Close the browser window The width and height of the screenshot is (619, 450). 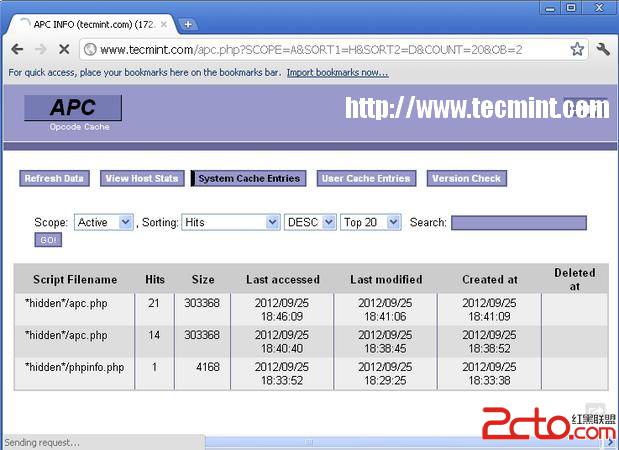pyautogui.click(x=599, y=8)
